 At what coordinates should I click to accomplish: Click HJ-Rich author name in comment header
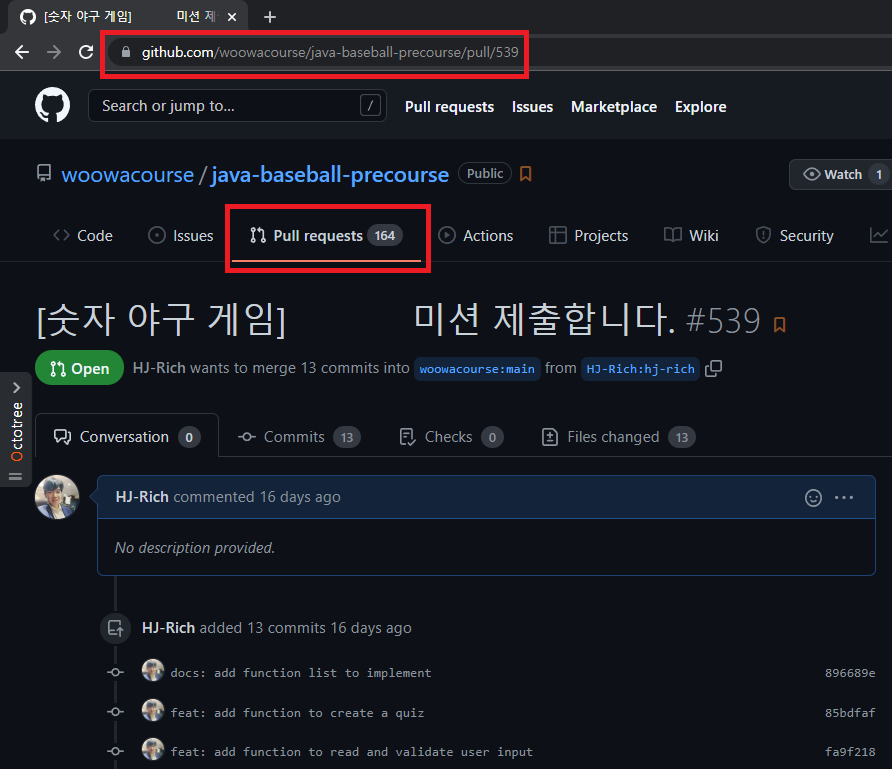coord(142,497)
